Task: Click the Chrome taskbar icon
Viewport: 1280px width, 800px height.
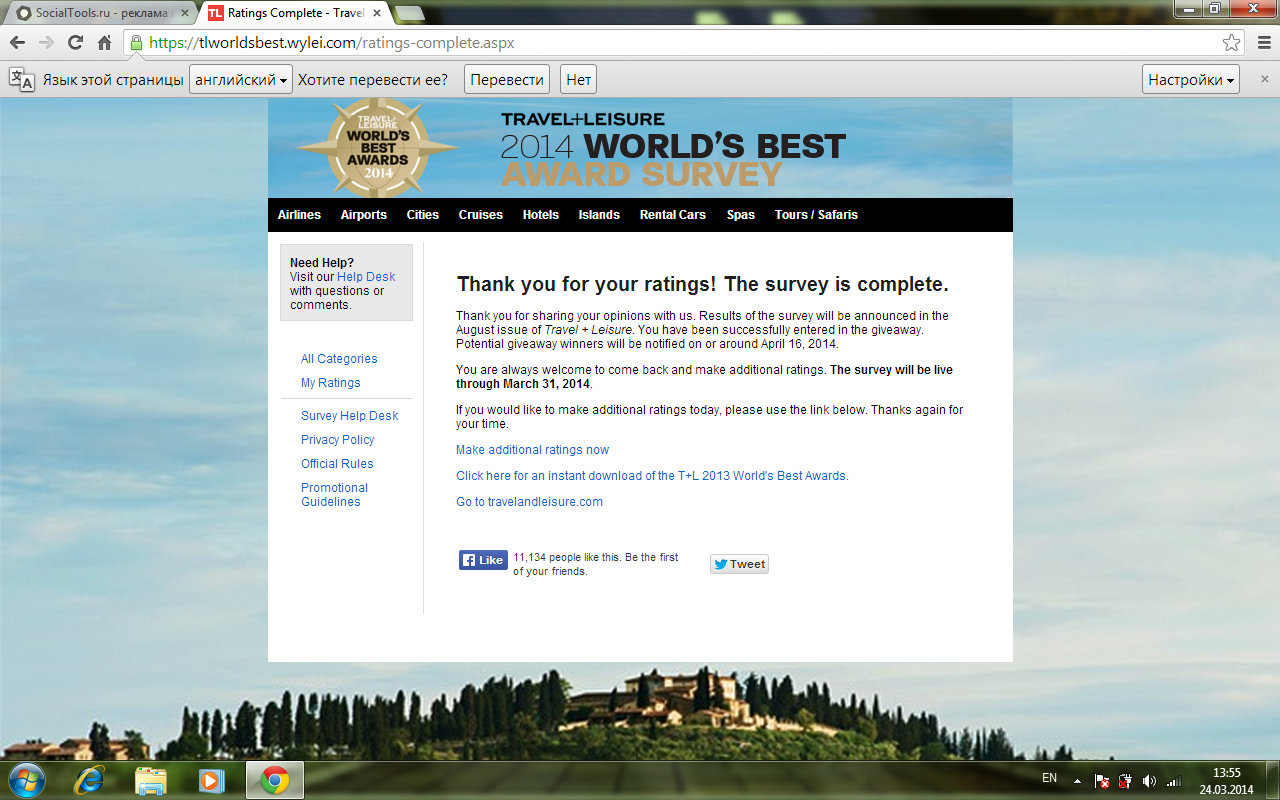Action: (274, 780)
